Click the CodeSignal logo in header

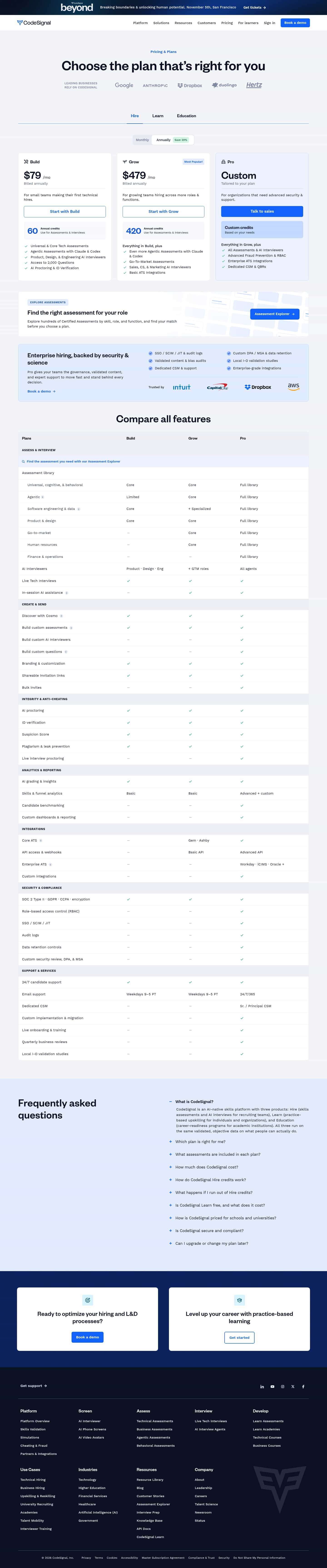click(34, 22)
